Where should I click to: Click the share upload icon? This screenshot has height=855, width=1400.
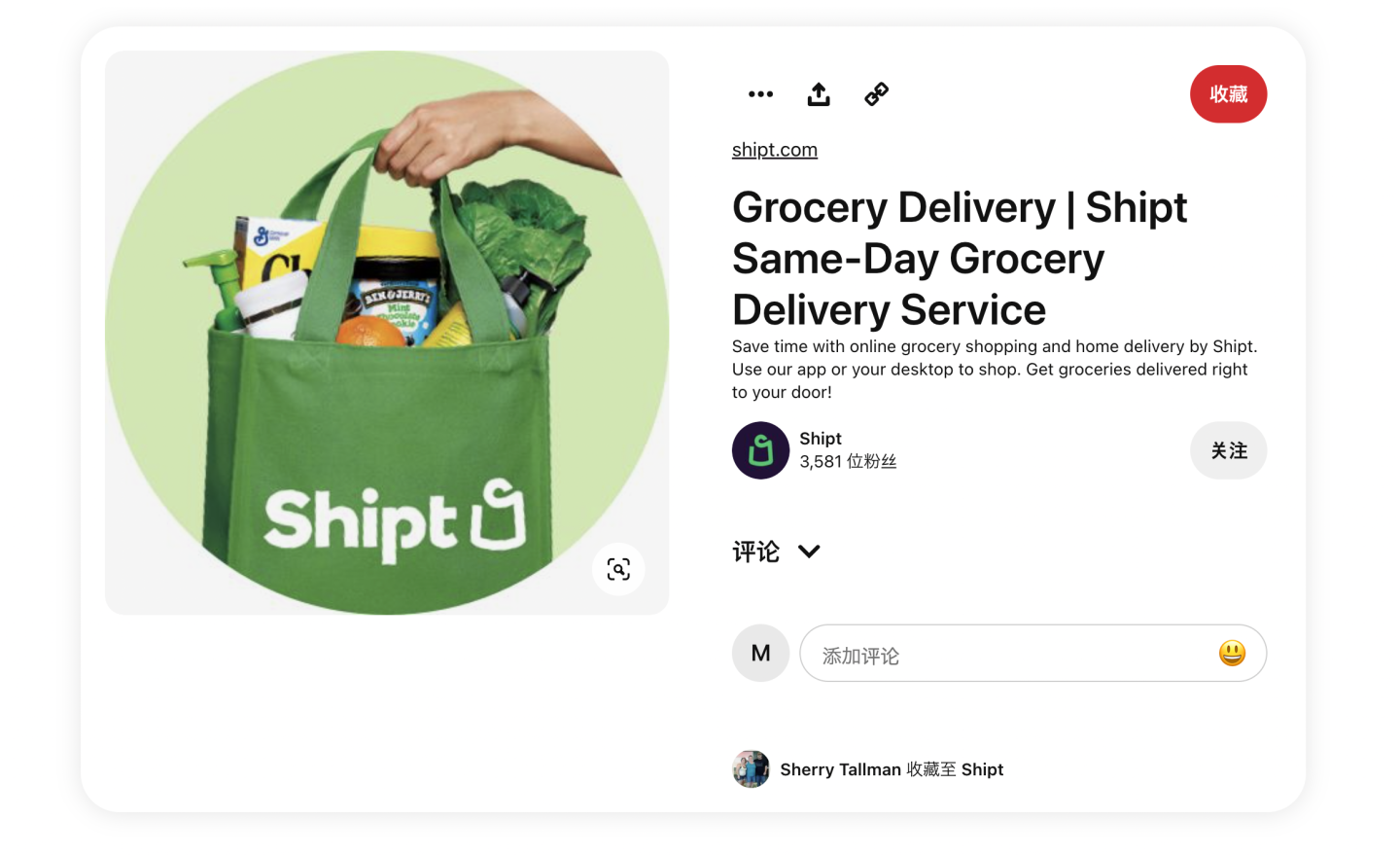(819, 94)
